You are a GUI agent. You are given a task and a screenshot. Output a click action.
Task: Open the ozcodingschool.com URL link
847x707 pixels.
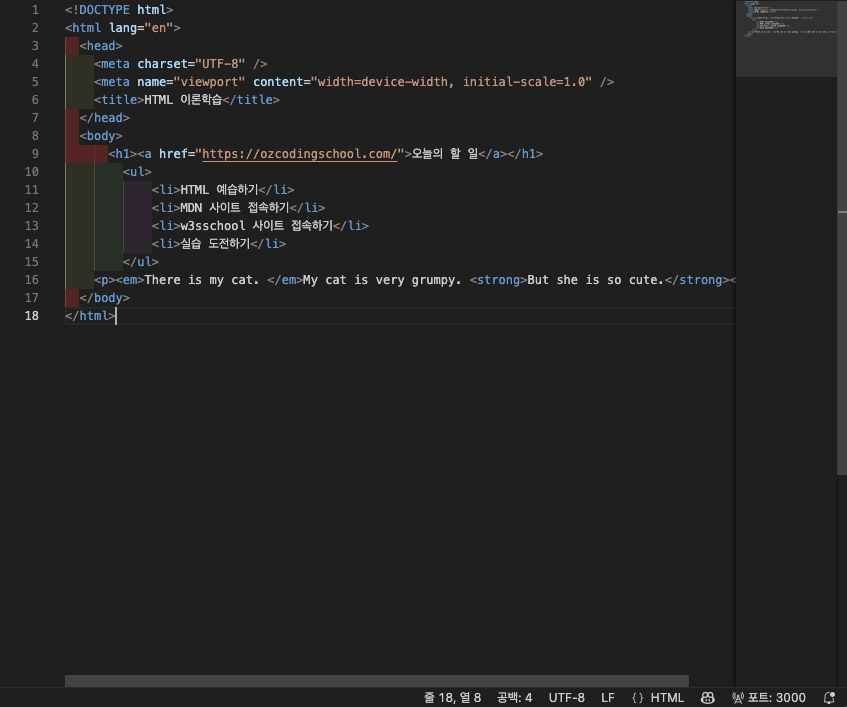point(300,154)
